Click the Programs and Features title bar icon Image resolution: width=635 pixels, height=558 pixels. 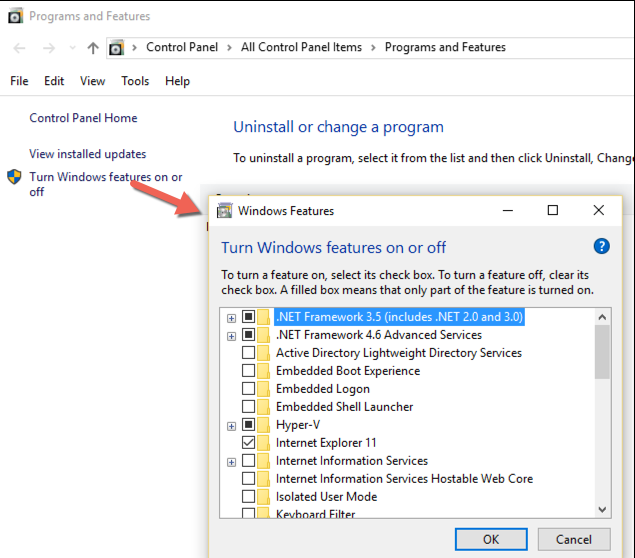click(15, 16)
